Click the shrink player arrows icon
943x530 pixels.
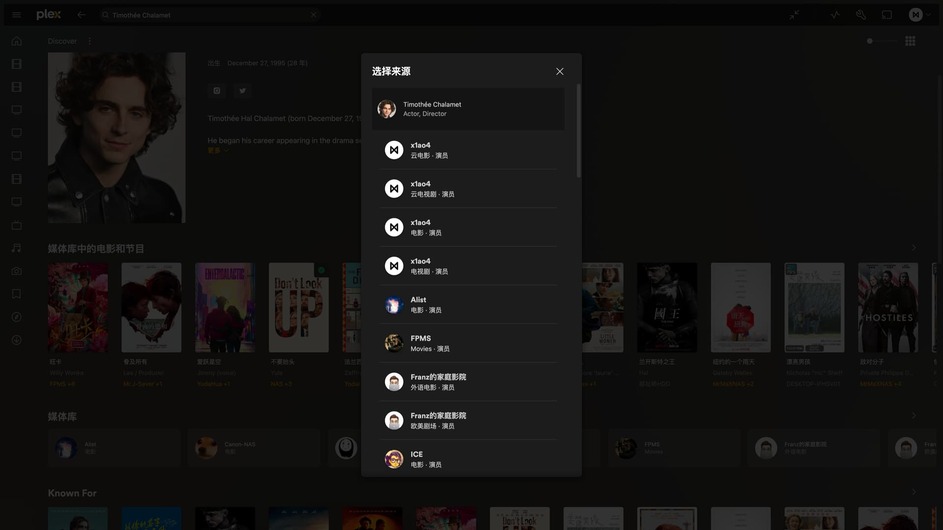pyautogui.click(x=794, y=15)
